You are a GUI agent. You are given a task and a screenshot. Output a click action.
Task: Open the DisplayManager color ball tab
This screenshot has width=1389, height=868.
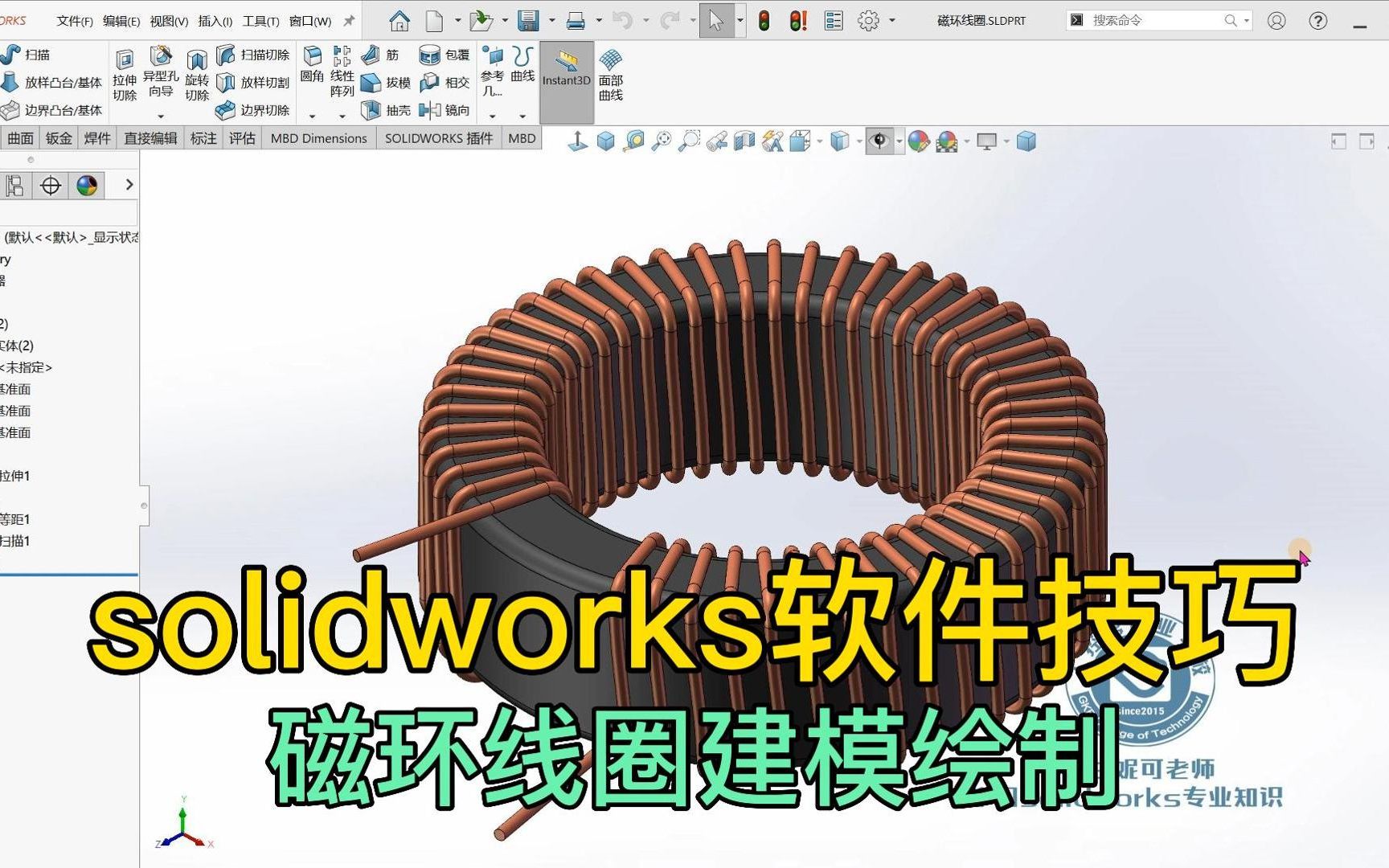coord(87,186)
